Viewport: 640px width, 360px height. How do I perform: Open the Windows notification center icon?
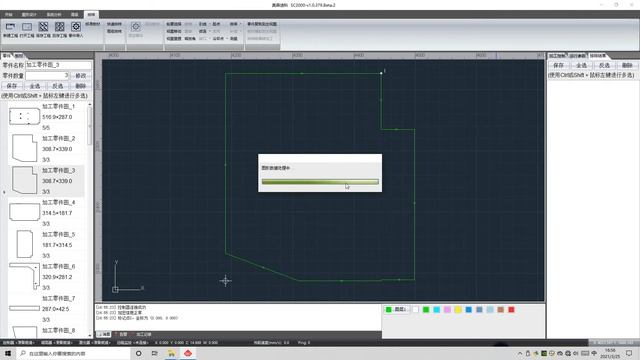point(629,353)
